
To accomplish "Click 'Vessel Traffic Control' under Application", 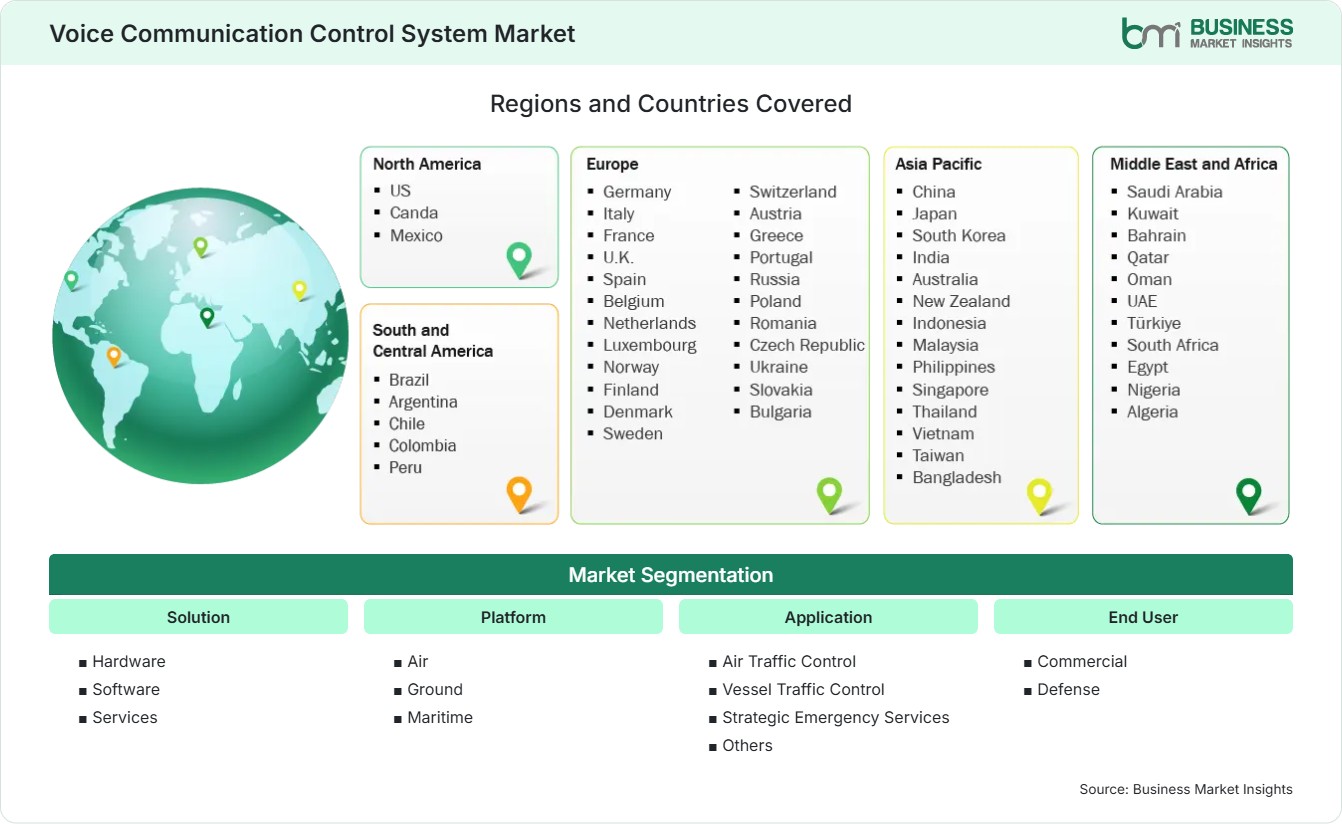I will 803,690.
